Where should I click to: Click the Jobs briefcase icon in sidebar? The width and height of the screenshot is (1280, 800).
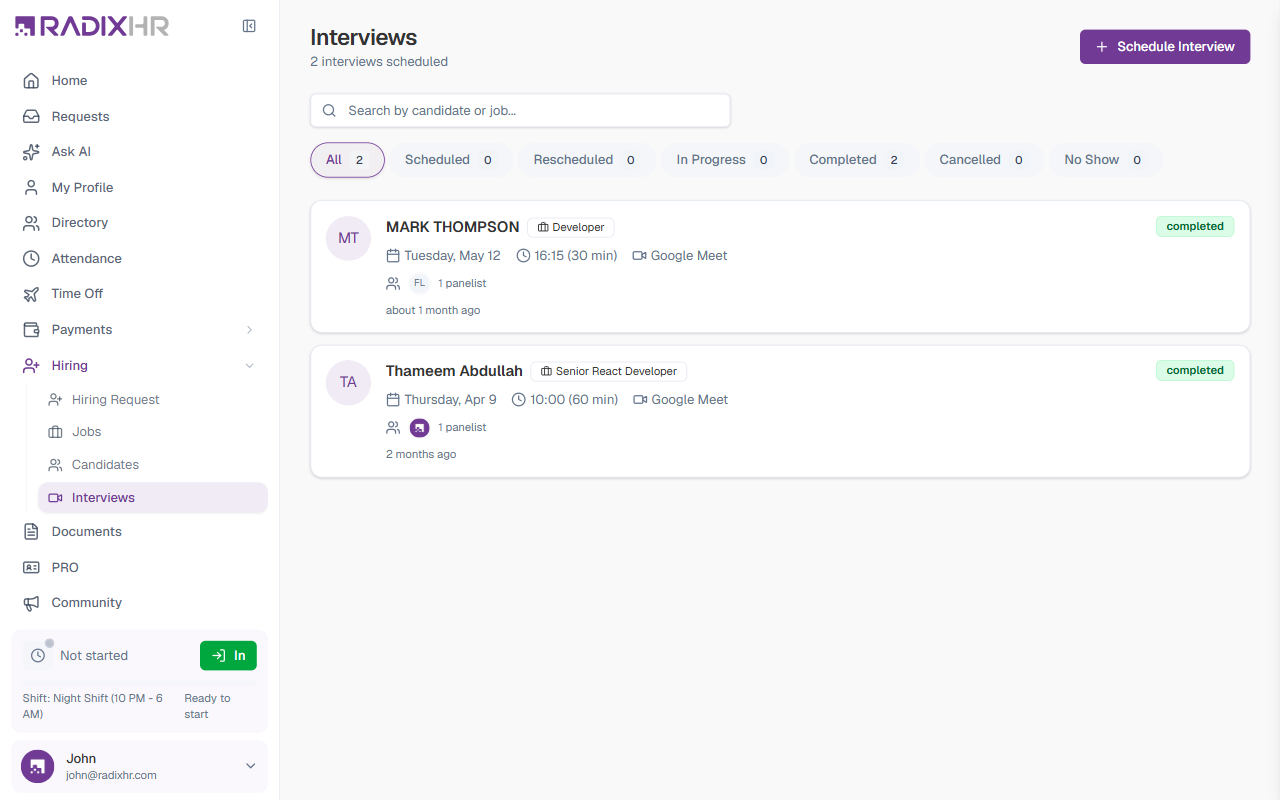pyautogui.click(x=55, y=432)
